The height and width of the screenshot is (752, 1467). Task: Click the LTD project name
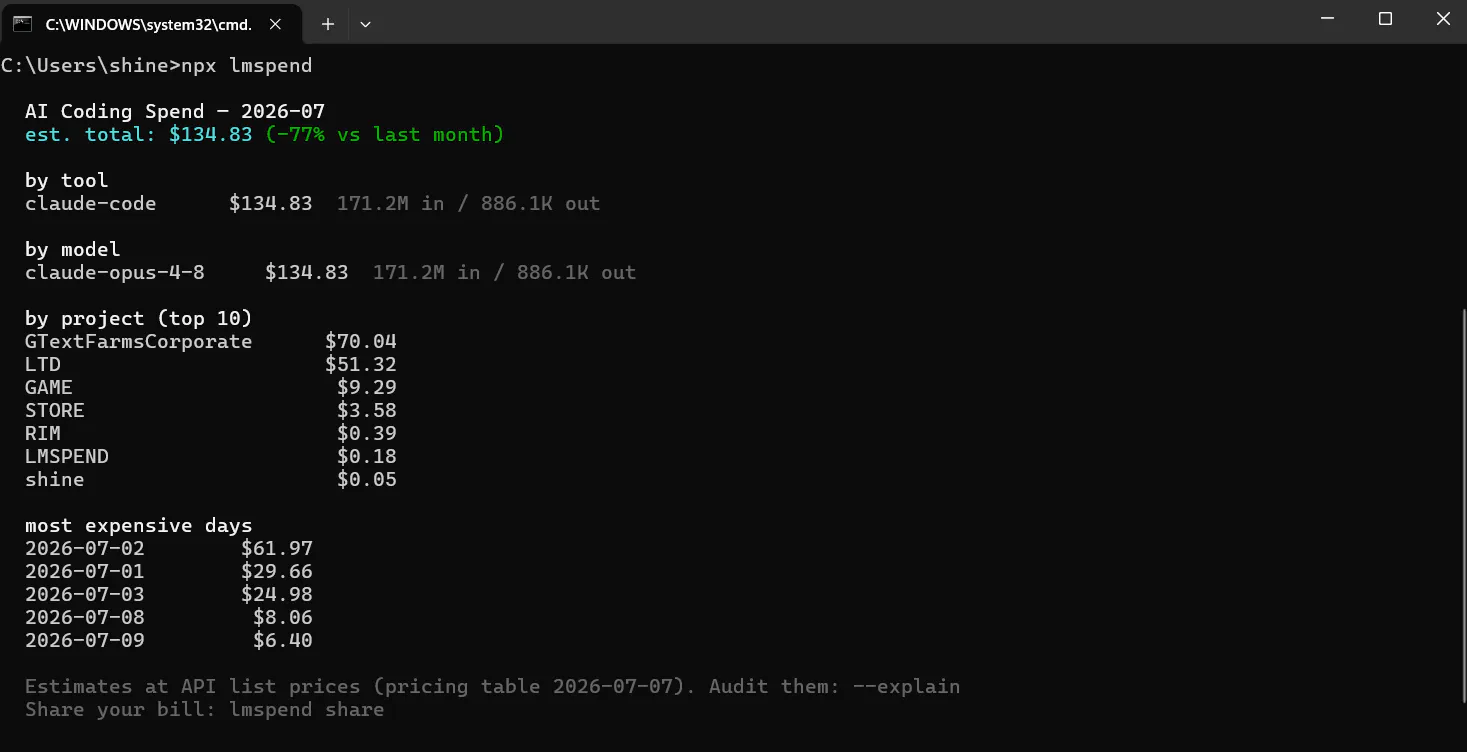click(43, 364)
